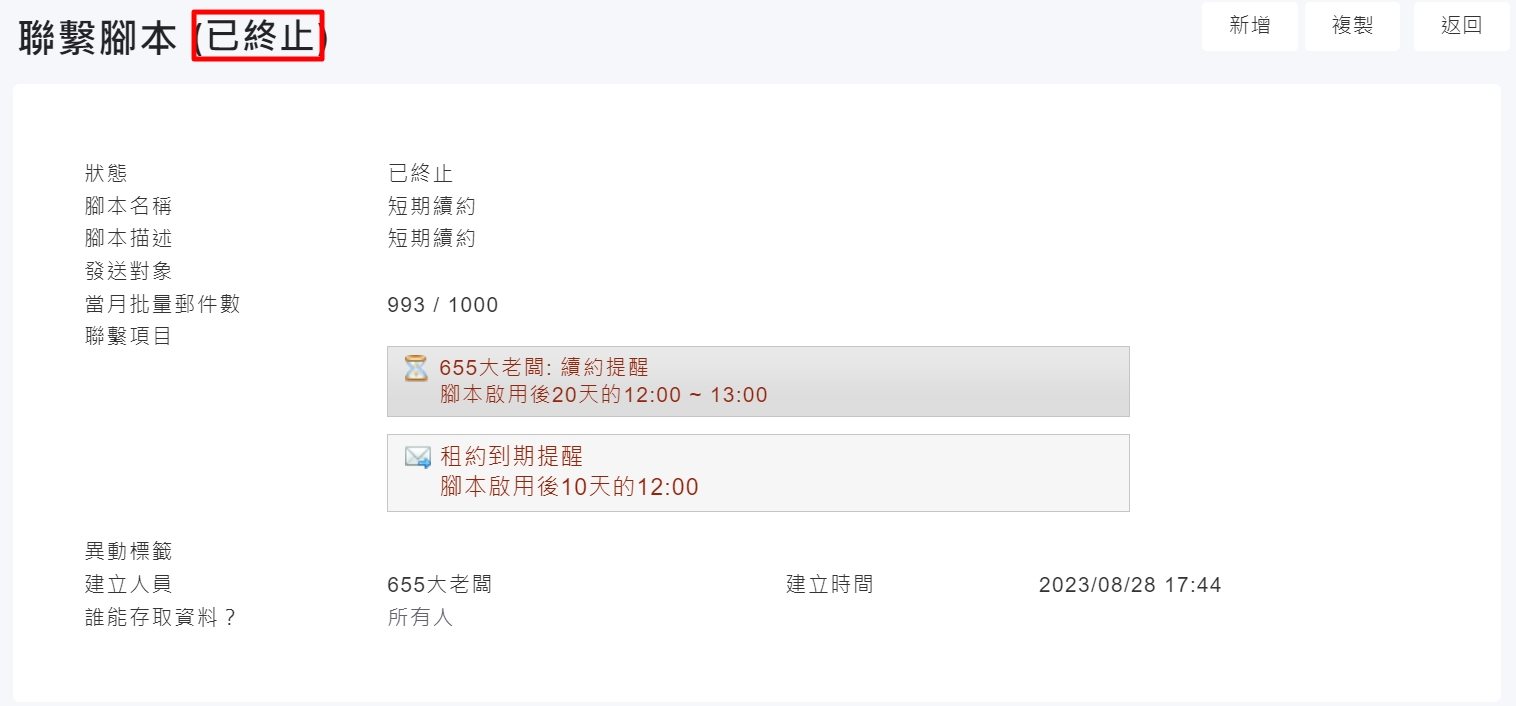Click the 腳本啟用後10天的12:00 schedule text
Screen dimensions: 1516x706
click(569, 487)
